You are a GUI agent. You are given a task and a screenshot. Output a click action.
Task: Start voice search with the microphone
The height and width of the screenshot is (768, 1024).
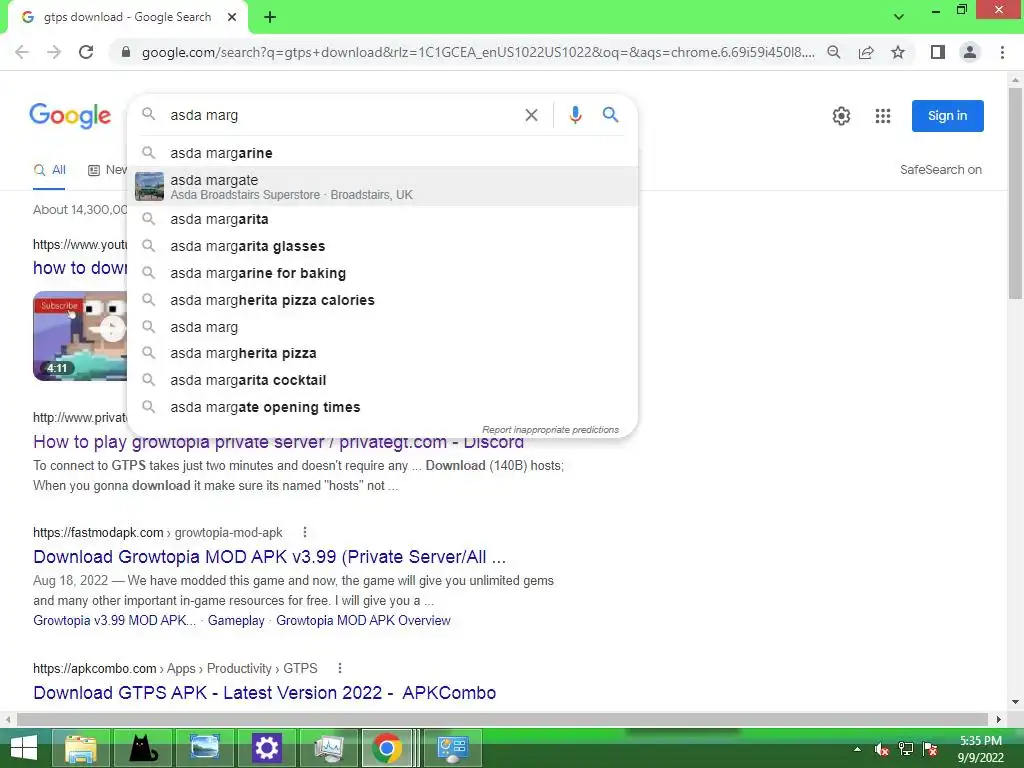(x=575, y=115)
